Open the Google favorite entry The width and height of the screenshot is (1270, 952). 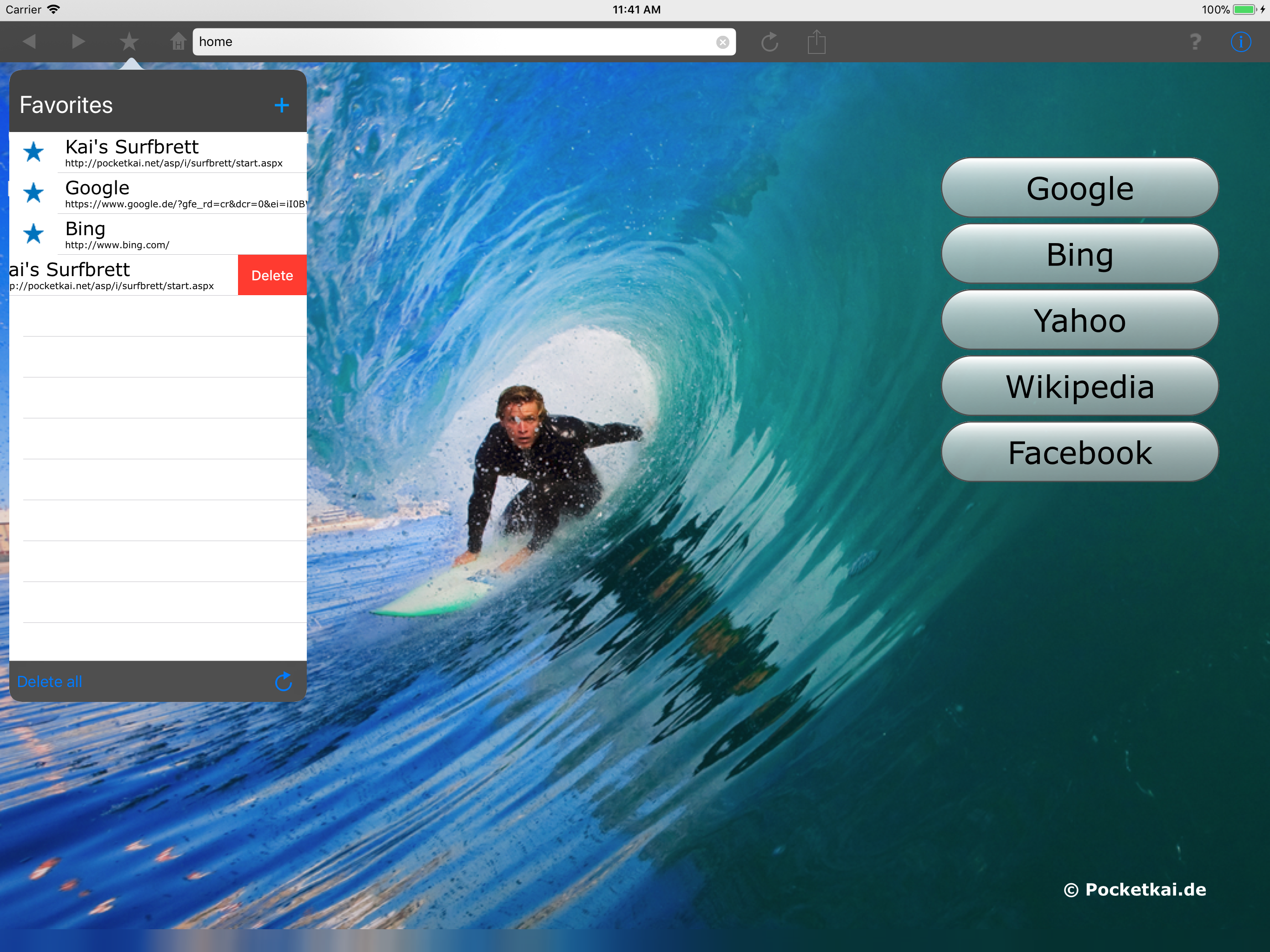click(x=158, y=193)
